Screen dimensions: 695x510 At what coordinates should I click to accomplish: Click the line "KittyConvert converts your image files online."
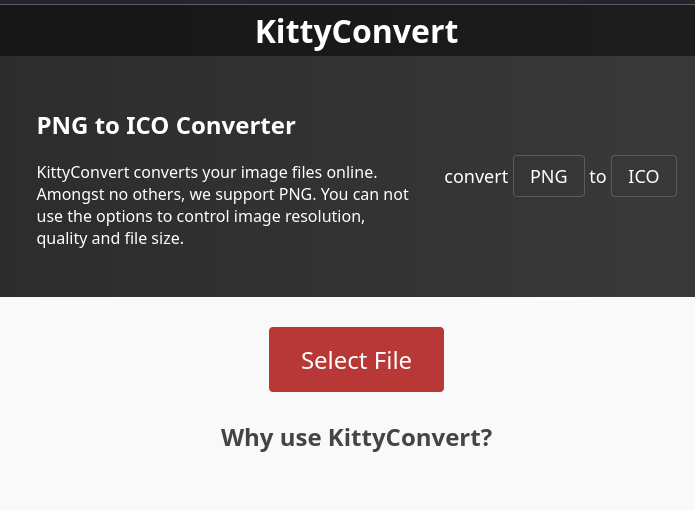click(x=206, y=172)
